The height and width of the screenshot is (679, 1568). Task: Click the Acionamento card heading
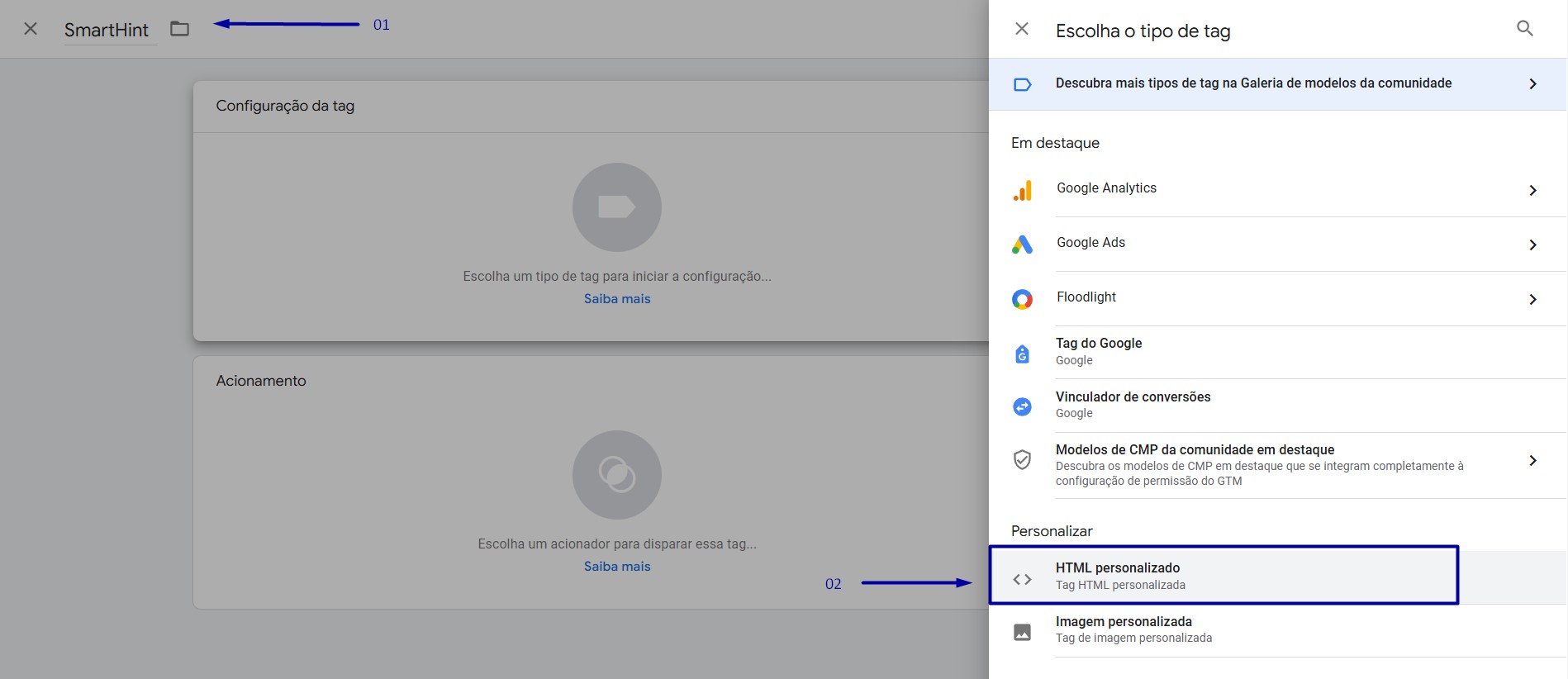pyautogui.click(x=261, y=381)
